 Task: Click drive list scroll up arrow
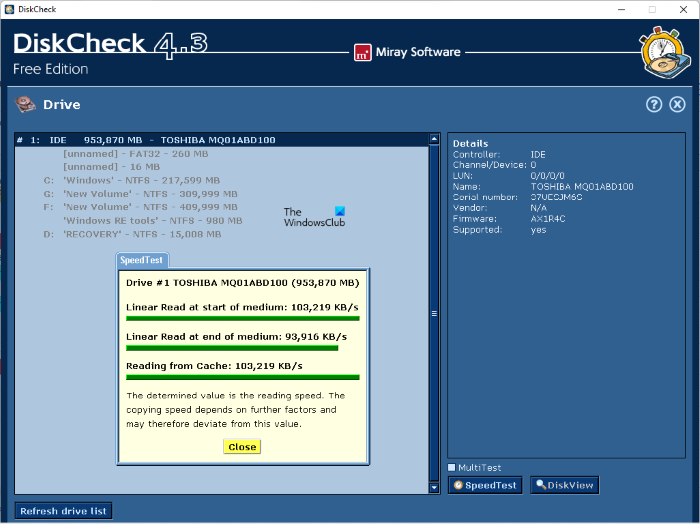(434, 139)
